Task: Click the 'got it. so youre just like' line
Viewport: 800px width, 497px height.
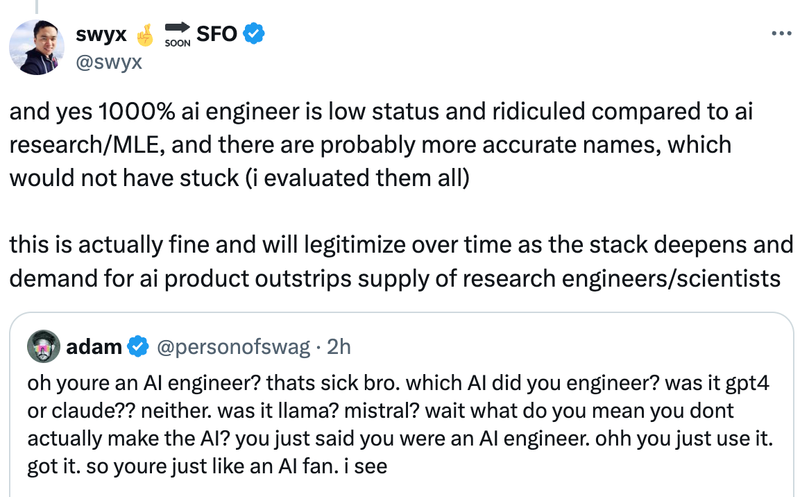Action: click(x=207, y=466)
